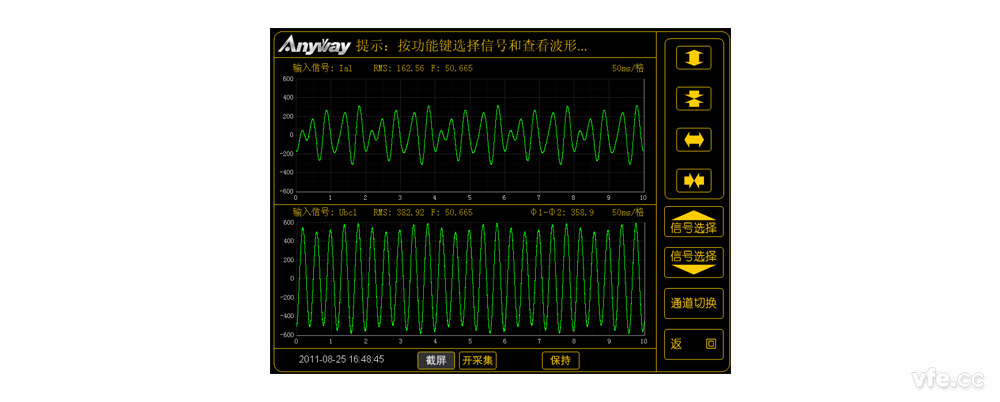Click the lower Ubc1 waveform plot
This screenshot has height=402, width=1000.
470,278
